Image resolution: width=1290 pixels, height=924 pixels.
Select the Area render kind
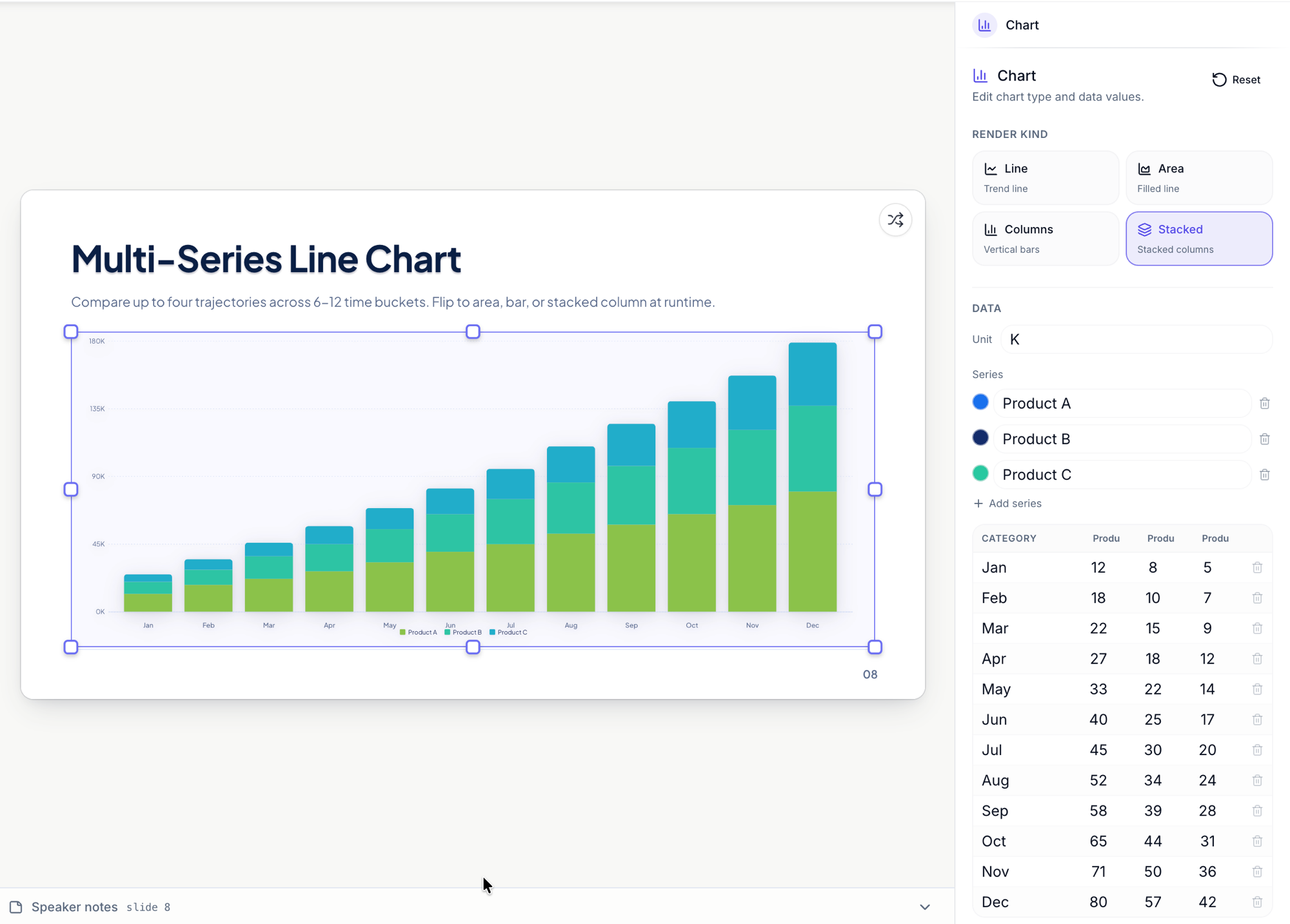(x=1199, y=177)
